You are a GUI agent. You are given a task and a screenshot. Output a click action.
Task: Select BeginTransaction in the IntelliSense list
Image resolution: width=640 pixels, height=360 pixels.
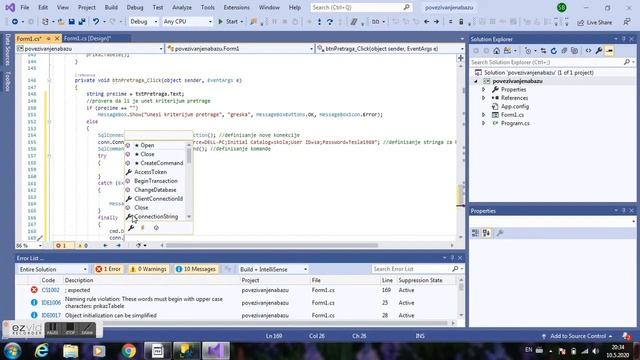156,181
